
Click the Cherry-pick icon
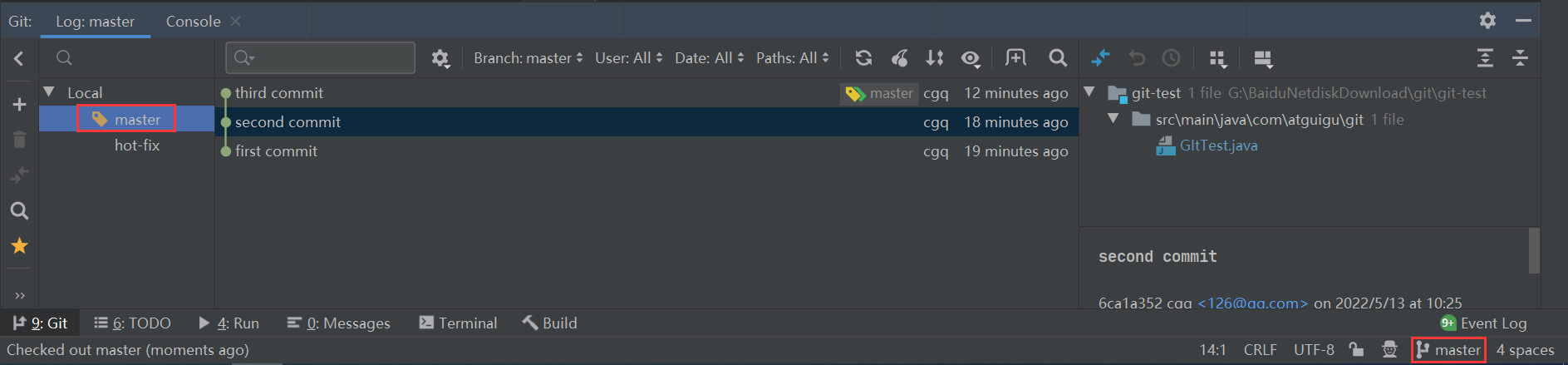point(899,58)
